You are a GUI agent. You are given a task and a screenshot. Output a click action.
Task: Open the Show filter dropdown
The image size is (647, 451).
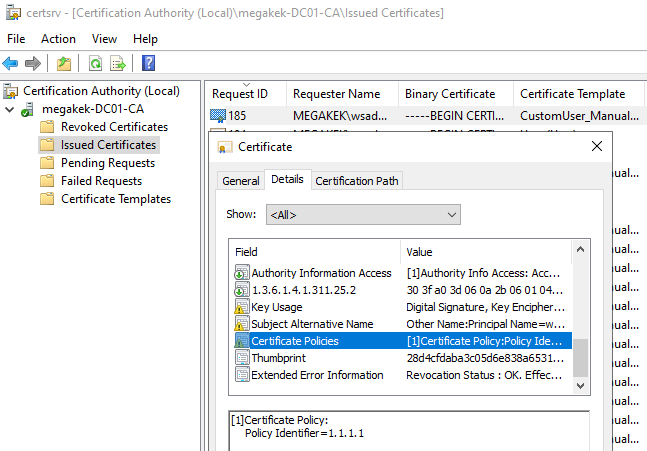click(362, 215)
